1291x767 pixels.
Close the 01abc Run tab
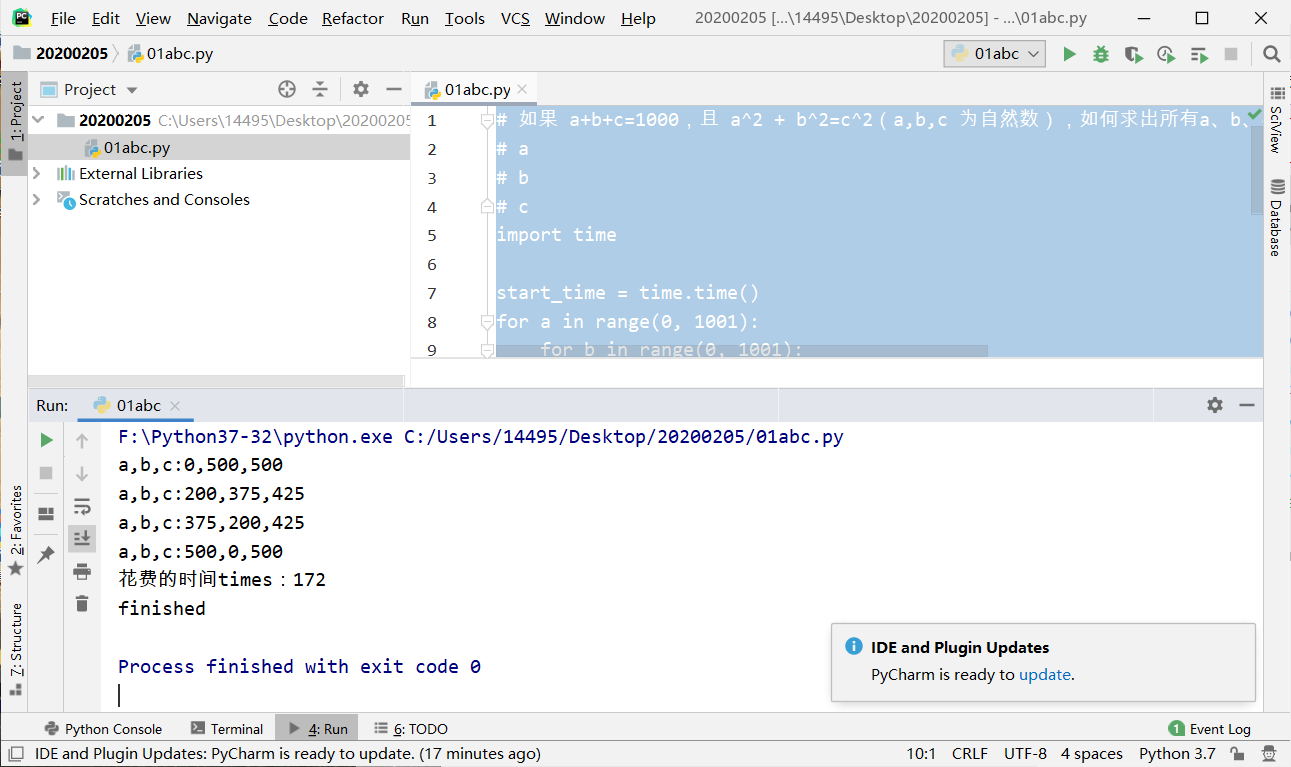click(x=175, y=406)
